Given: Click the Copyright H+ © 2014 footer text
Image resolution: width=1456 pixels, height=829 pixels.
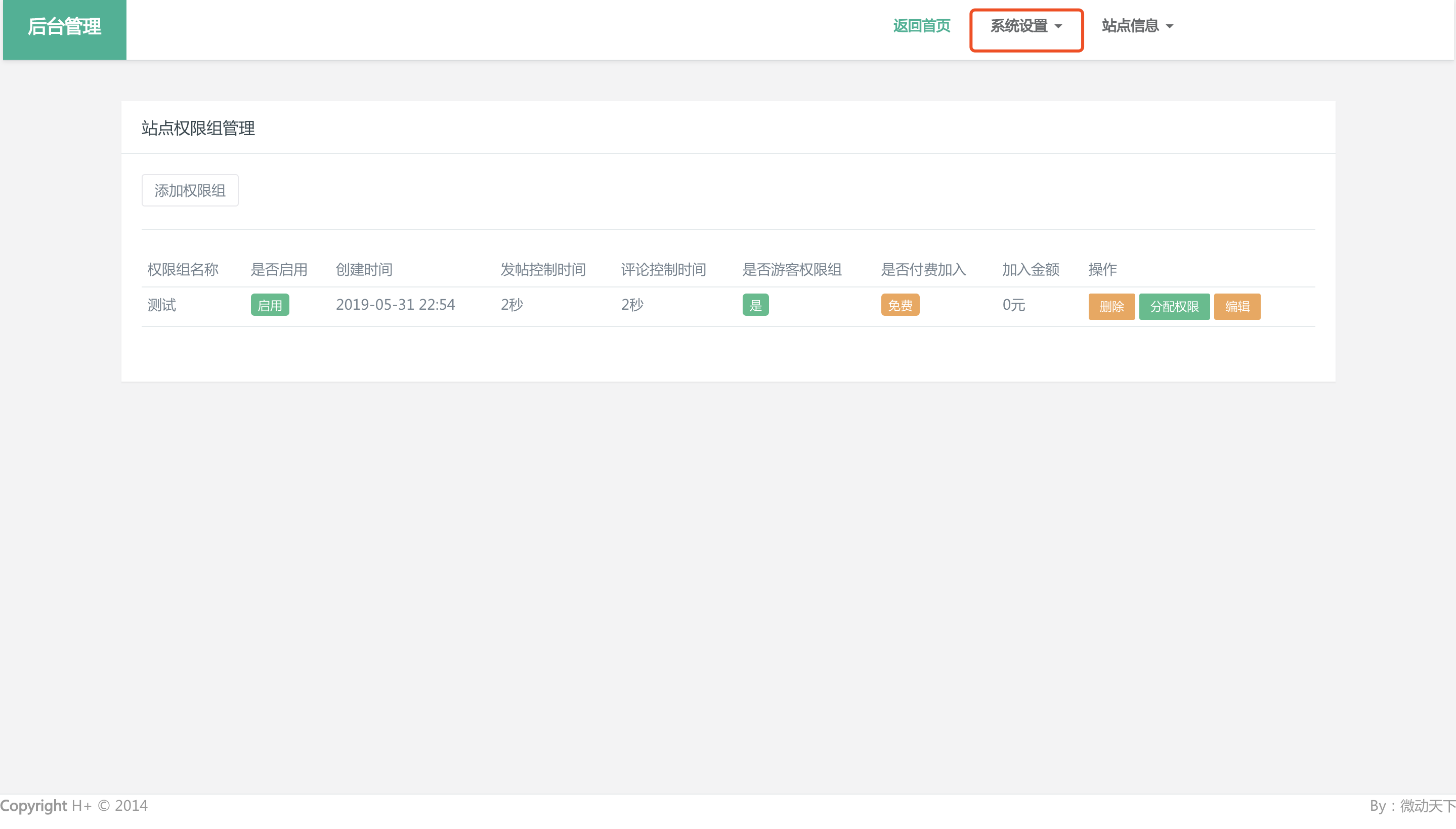Looking at the screenshot, I should [x=74, y=806].
